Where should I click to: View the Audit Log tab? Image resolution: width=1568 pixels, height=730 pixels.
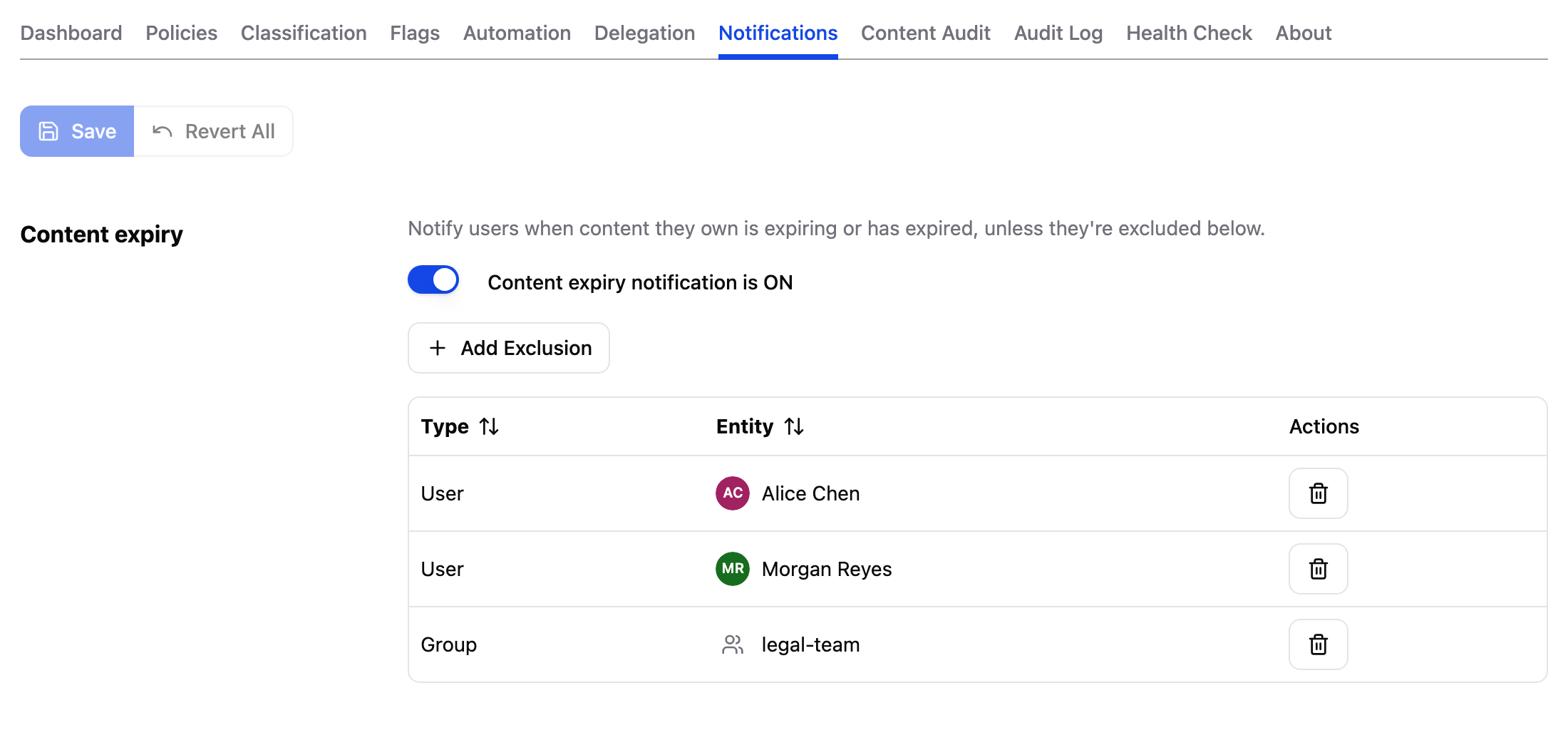1058,33
